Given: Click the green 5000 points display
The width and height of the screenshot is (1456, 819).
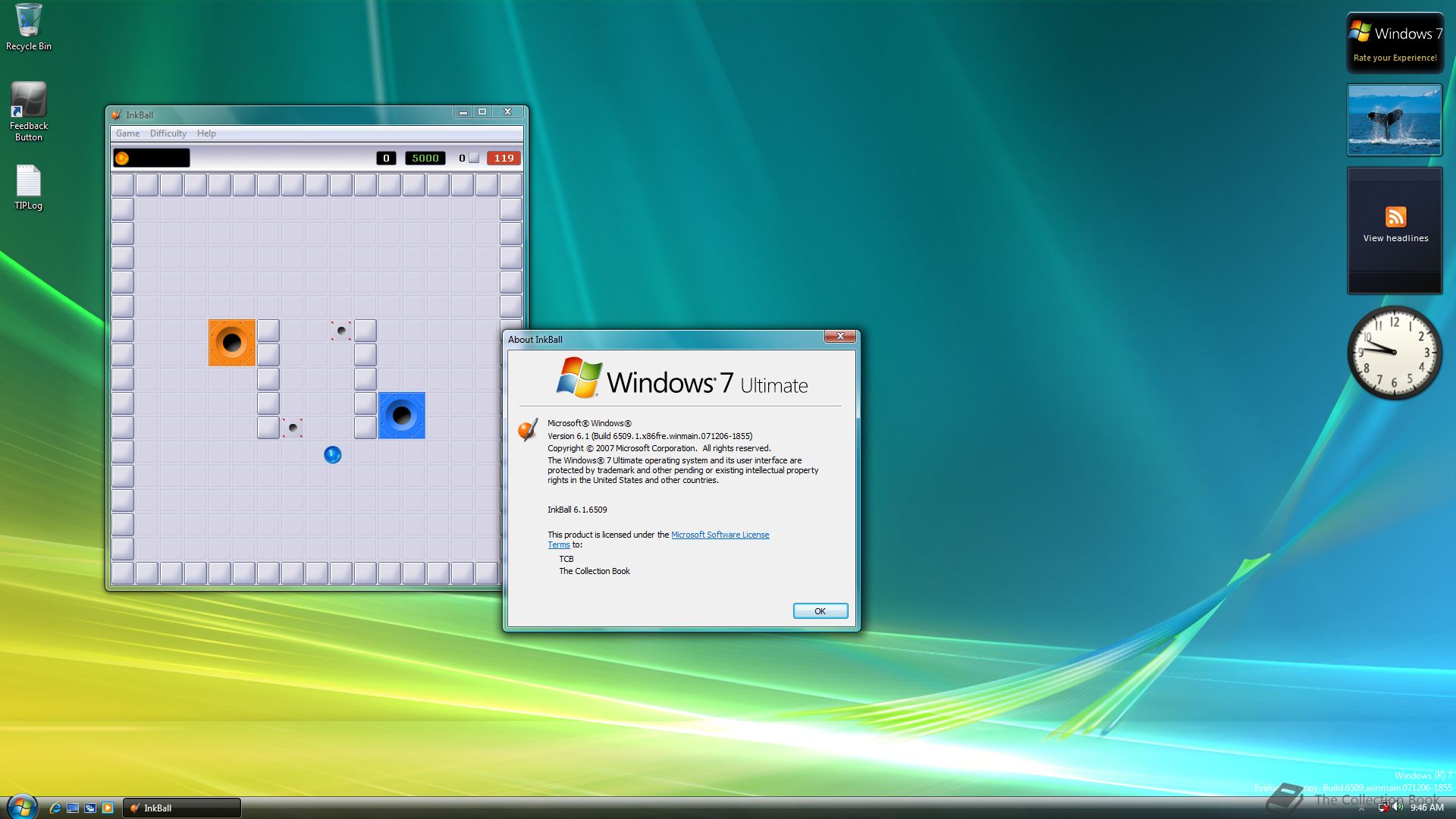Looking at the screenshot, I should (x=425, y=158).
